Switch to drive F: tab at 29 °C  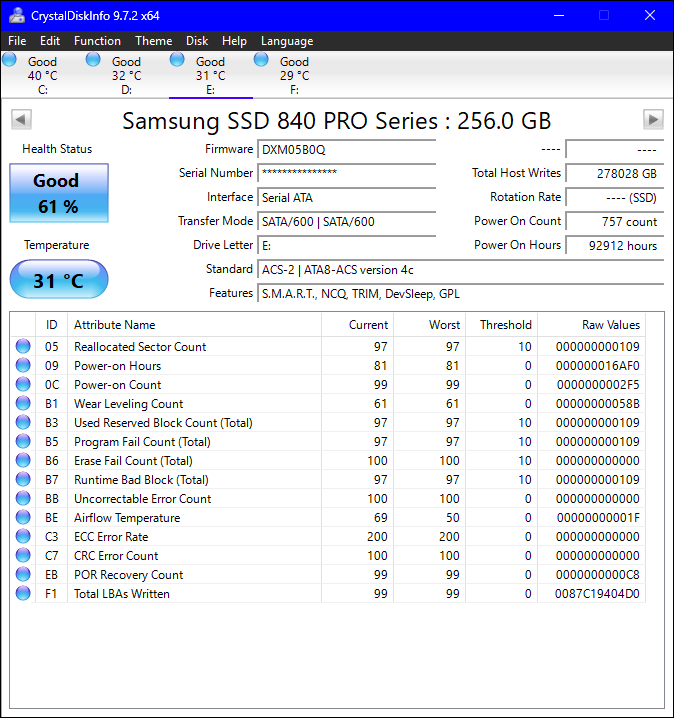(294, 75)
